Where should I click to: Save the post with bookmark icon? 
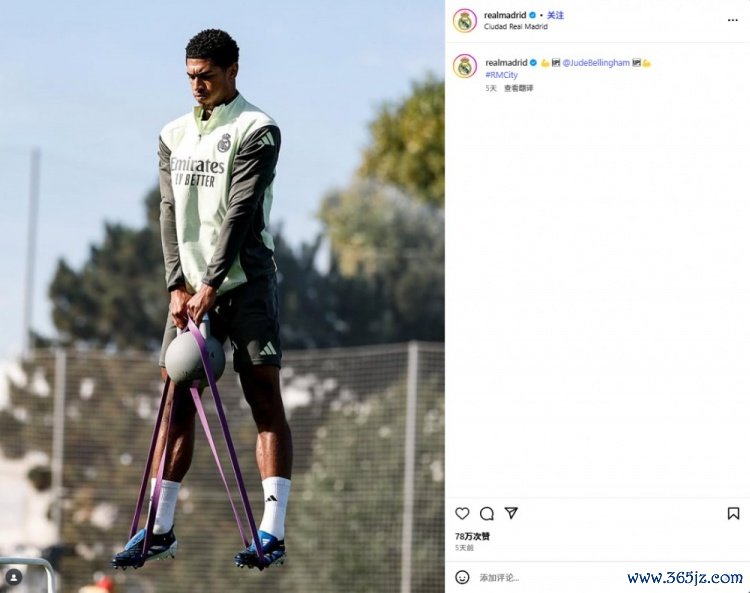(733, 514)
